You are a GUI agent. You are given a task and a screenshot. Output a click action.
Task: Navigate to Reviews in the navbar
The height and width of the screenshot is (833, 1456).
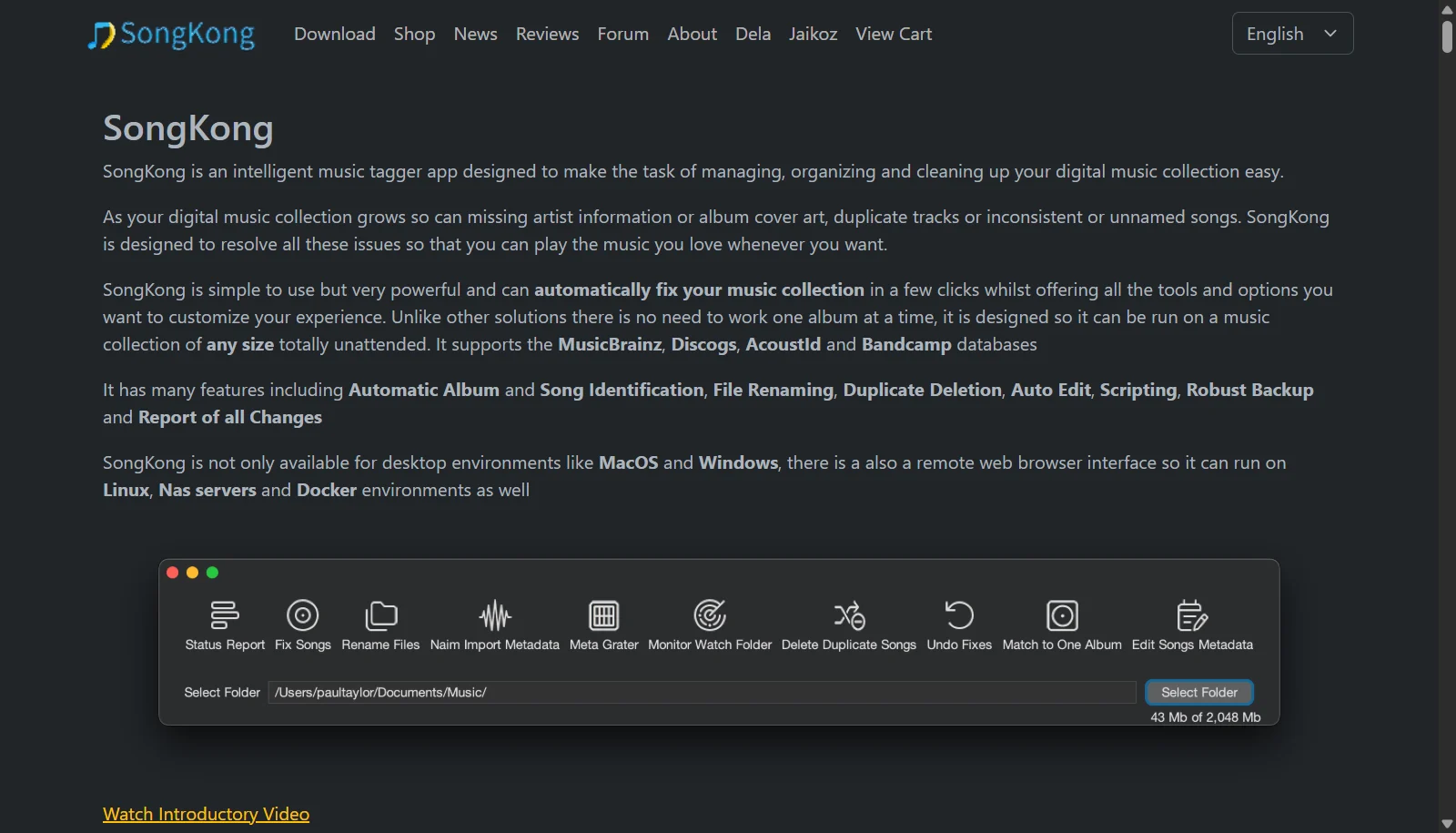547,34
